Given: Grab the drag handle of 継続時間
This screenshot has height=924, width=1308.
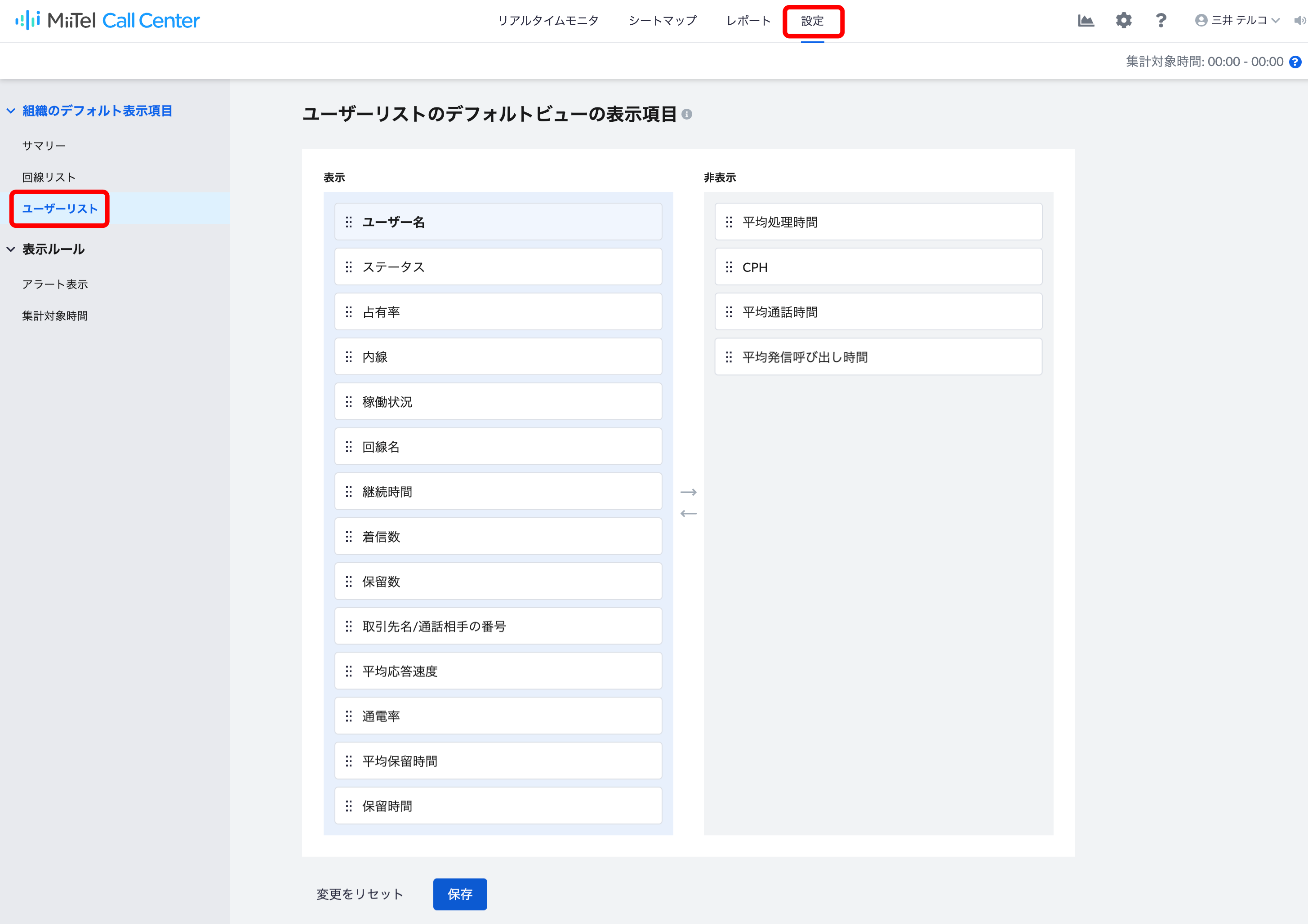Looking at the screenshot, I should point(349,492).
